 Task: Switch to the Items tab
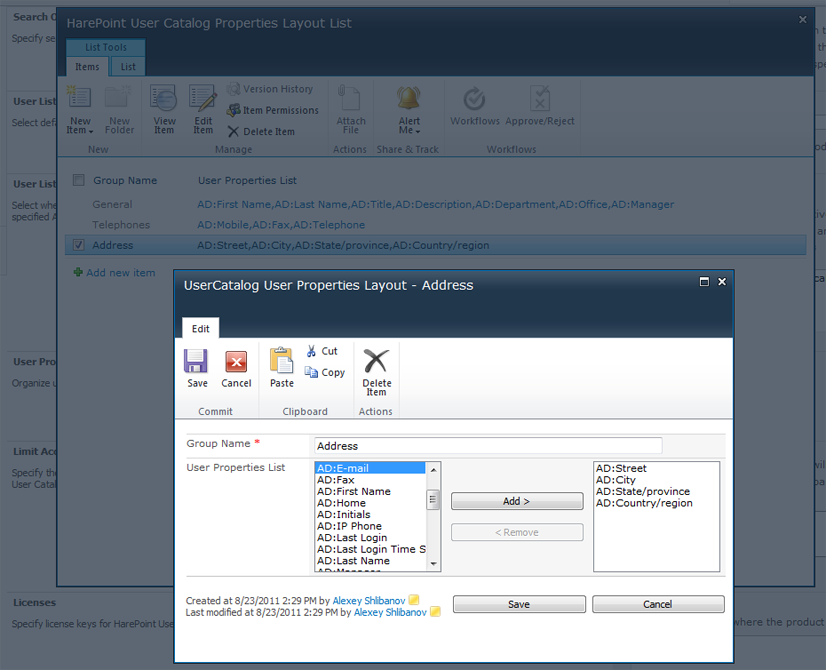(x=87, y=67)
